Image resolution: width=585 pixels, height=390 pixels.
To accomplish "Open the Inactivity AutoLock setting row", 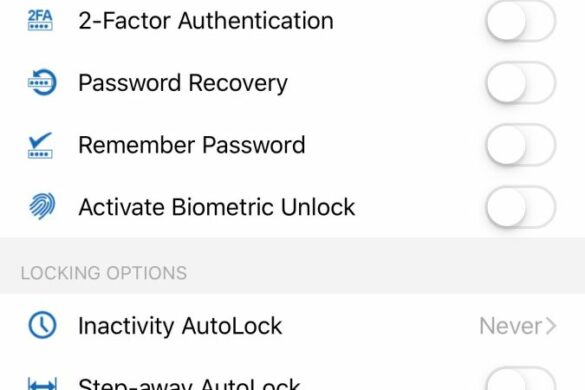I will tap(292, 325).
